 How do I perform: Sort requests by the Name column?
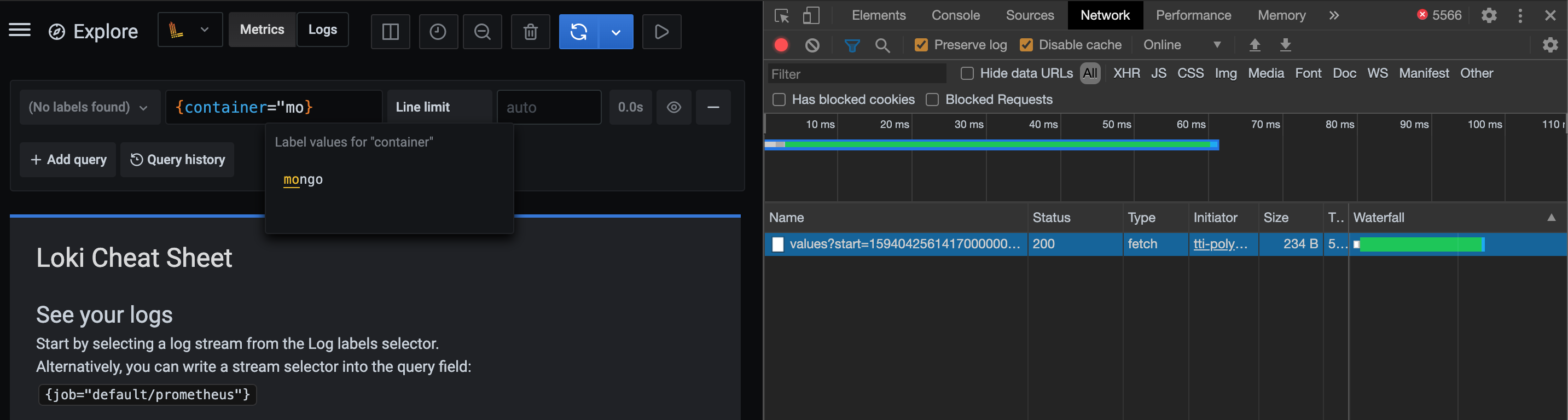tap(896, 218)
